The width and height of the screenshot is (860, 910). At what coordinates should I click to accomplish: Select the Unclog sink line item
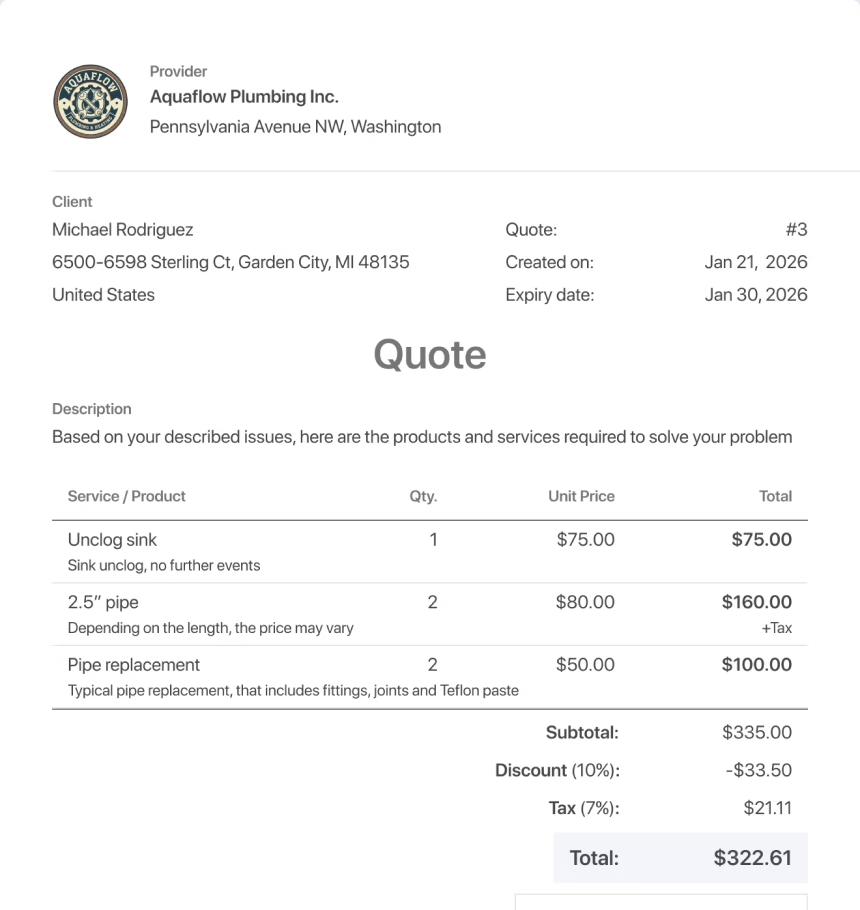click(x=113, y=540)
